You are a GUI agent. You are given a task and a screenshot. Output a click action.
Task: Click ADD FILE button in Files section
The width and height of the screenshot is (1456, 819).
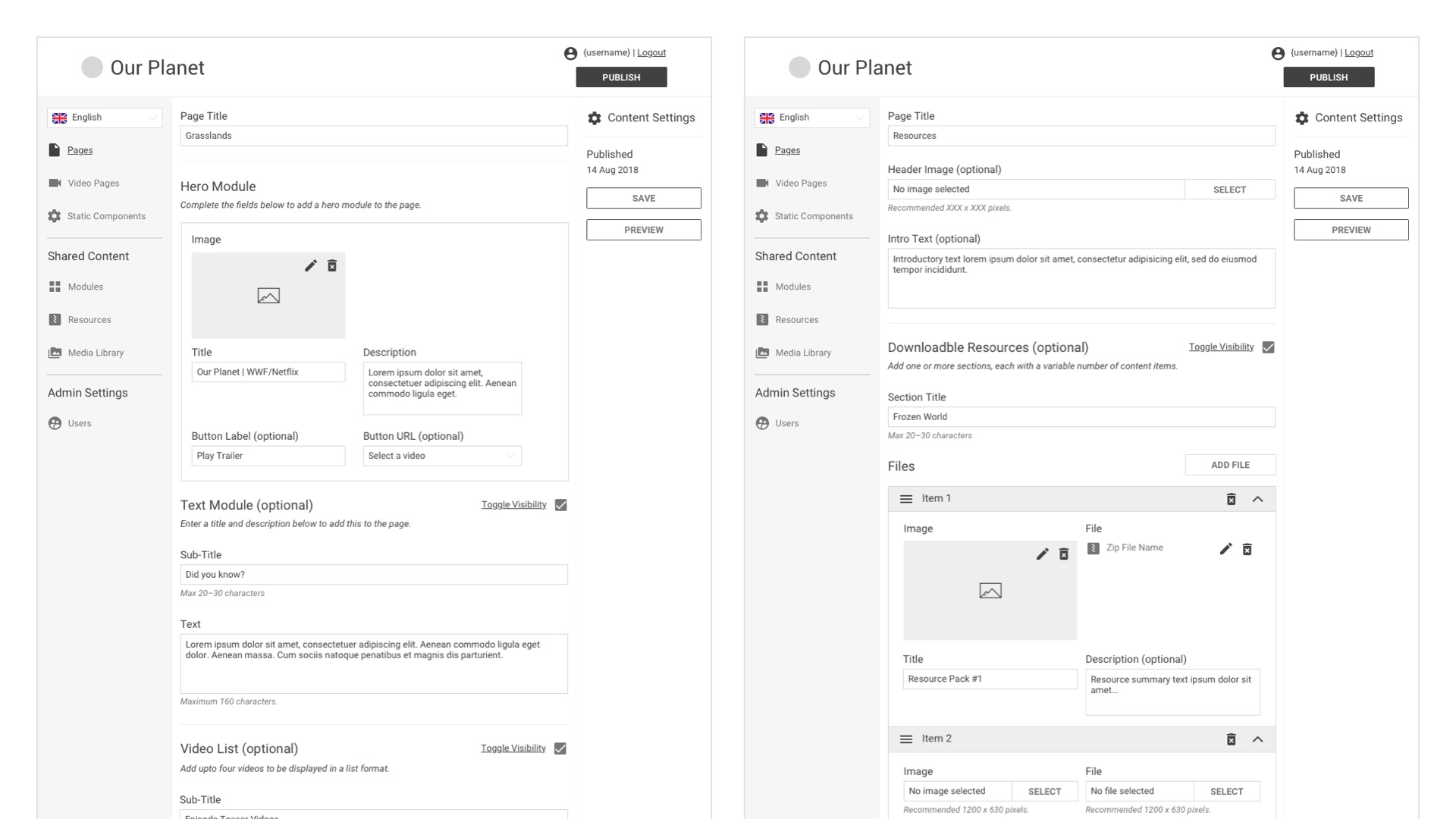[x=1230, y=465]
